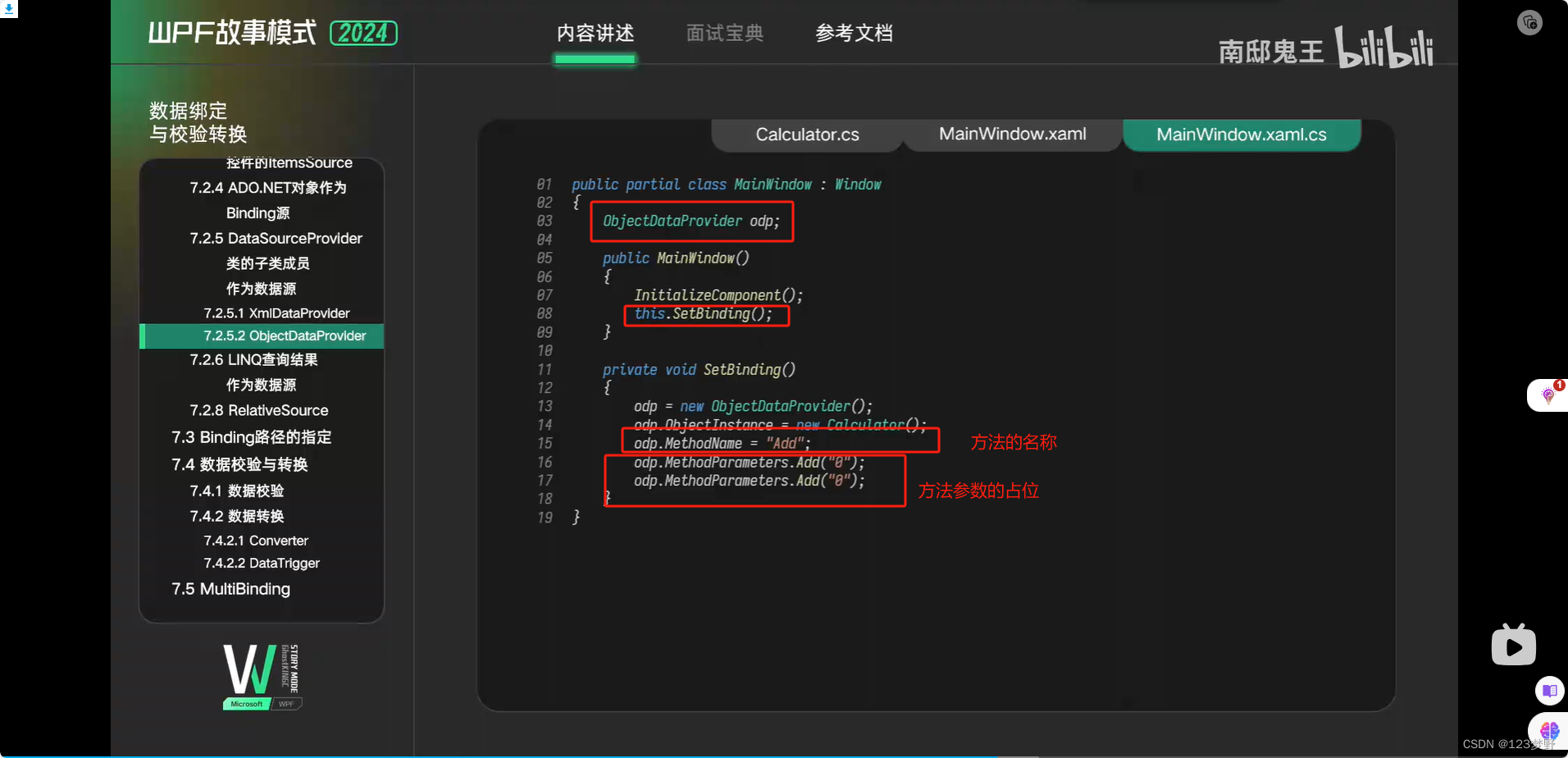Image resolution: width=1568 pixels, height=758 pixels.
Task: Open the purple book reader icon
Action: [1549, 691]
